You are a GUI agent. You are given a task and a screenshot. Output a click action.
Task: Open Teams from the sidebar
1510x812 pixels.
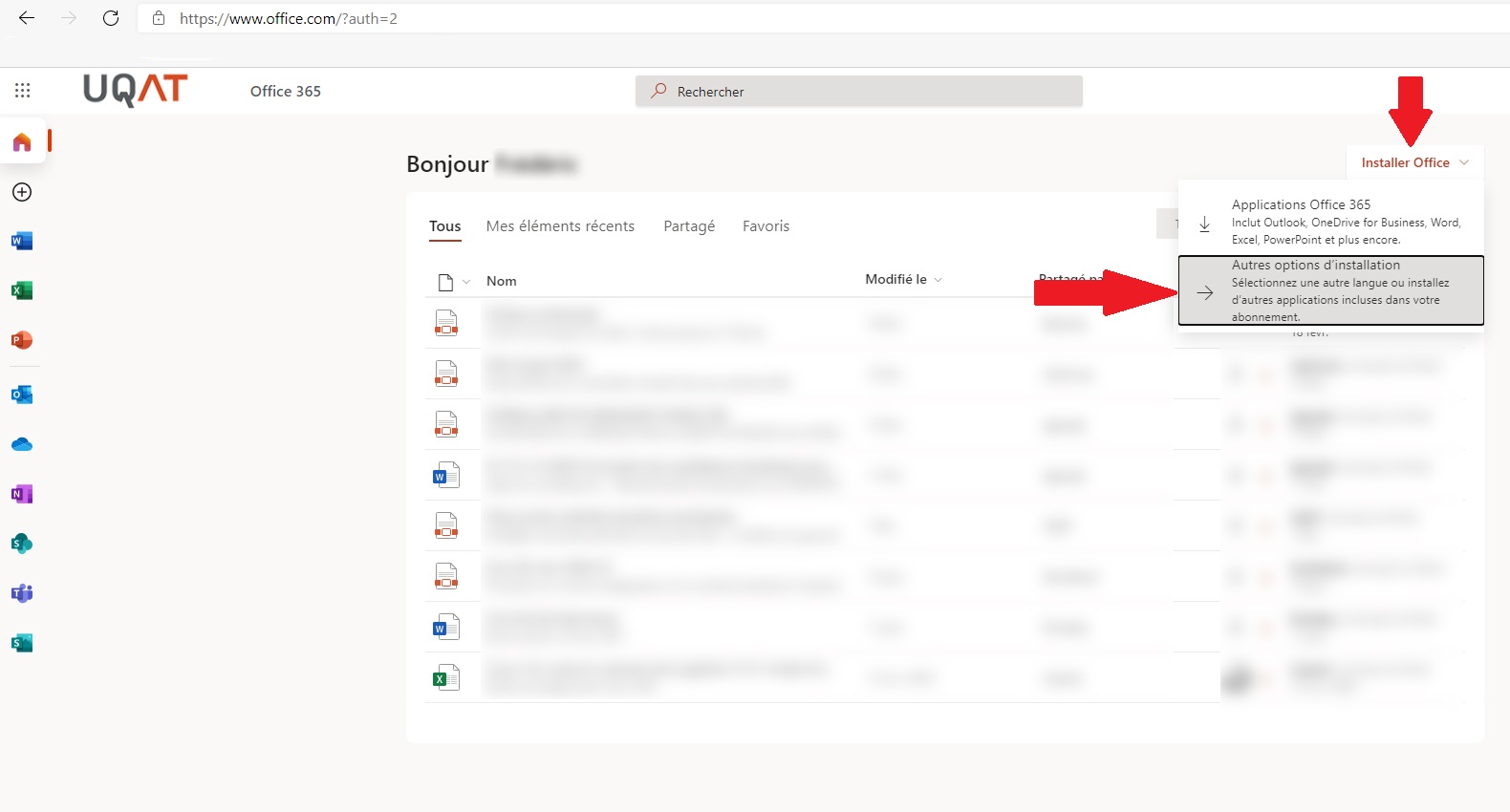[x=22, y=593]
